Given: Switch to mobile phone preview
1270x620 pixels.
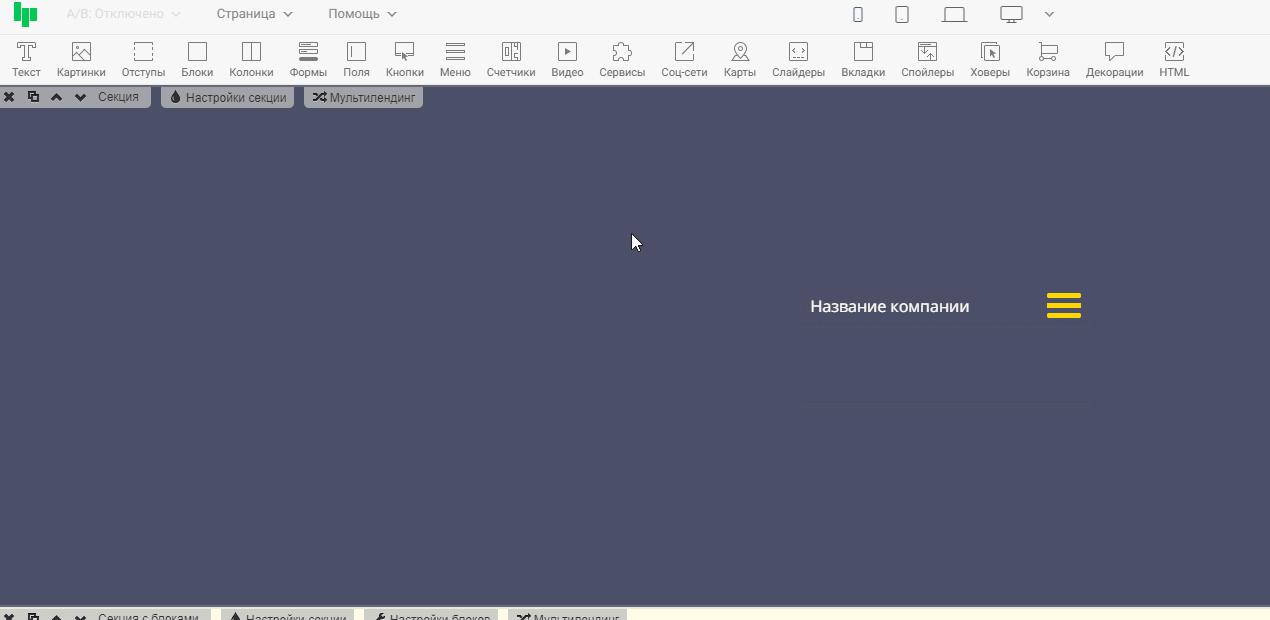Looking at the screenshot, I should click(x=857, y=14).
